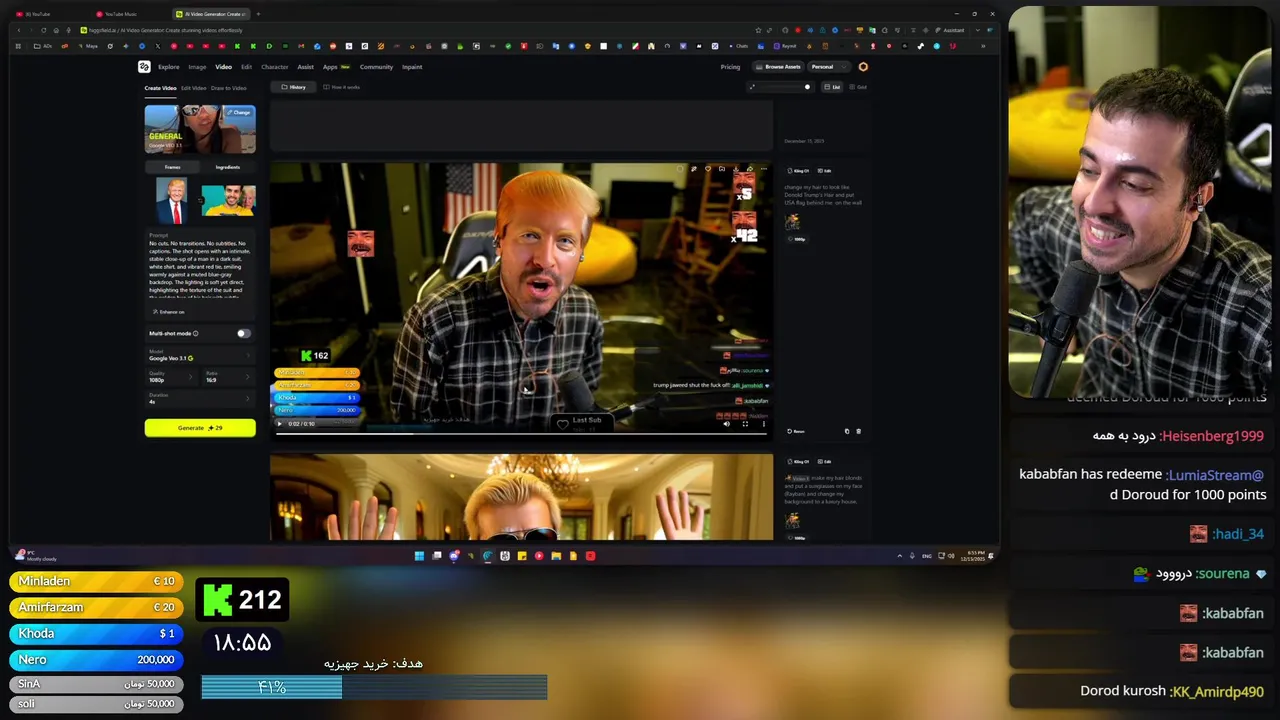Open the reference image thumbnail under prompt
1280x720 pixels.
coord(792,221)
